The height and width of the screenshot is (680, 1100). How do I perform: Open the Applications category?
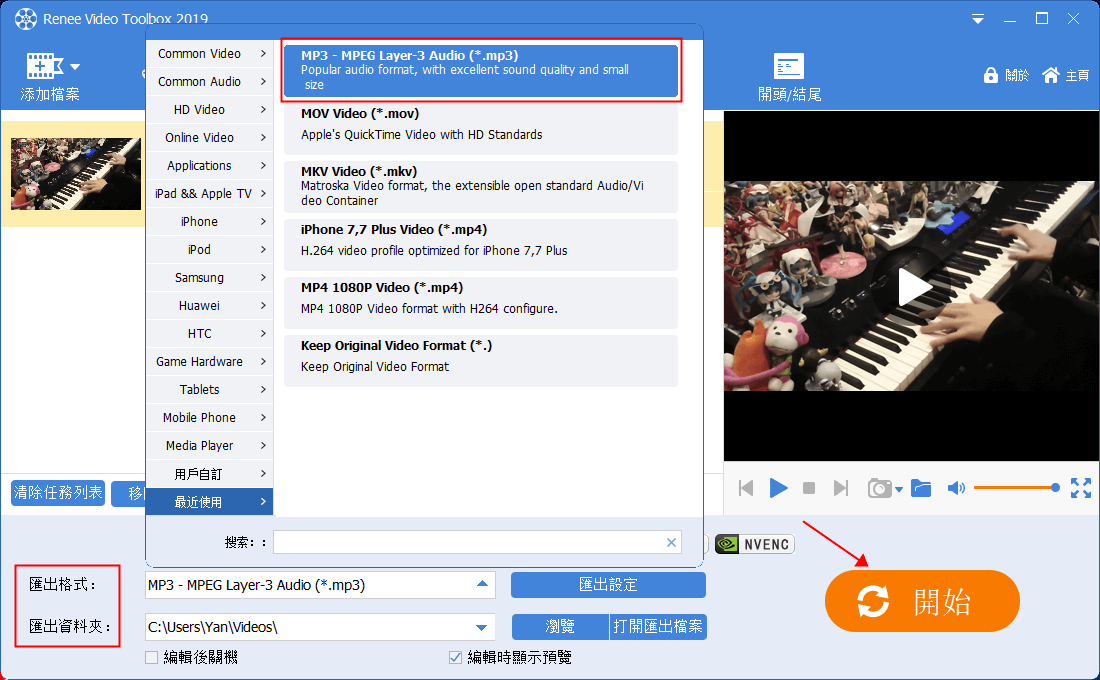(x=210, y=166)
